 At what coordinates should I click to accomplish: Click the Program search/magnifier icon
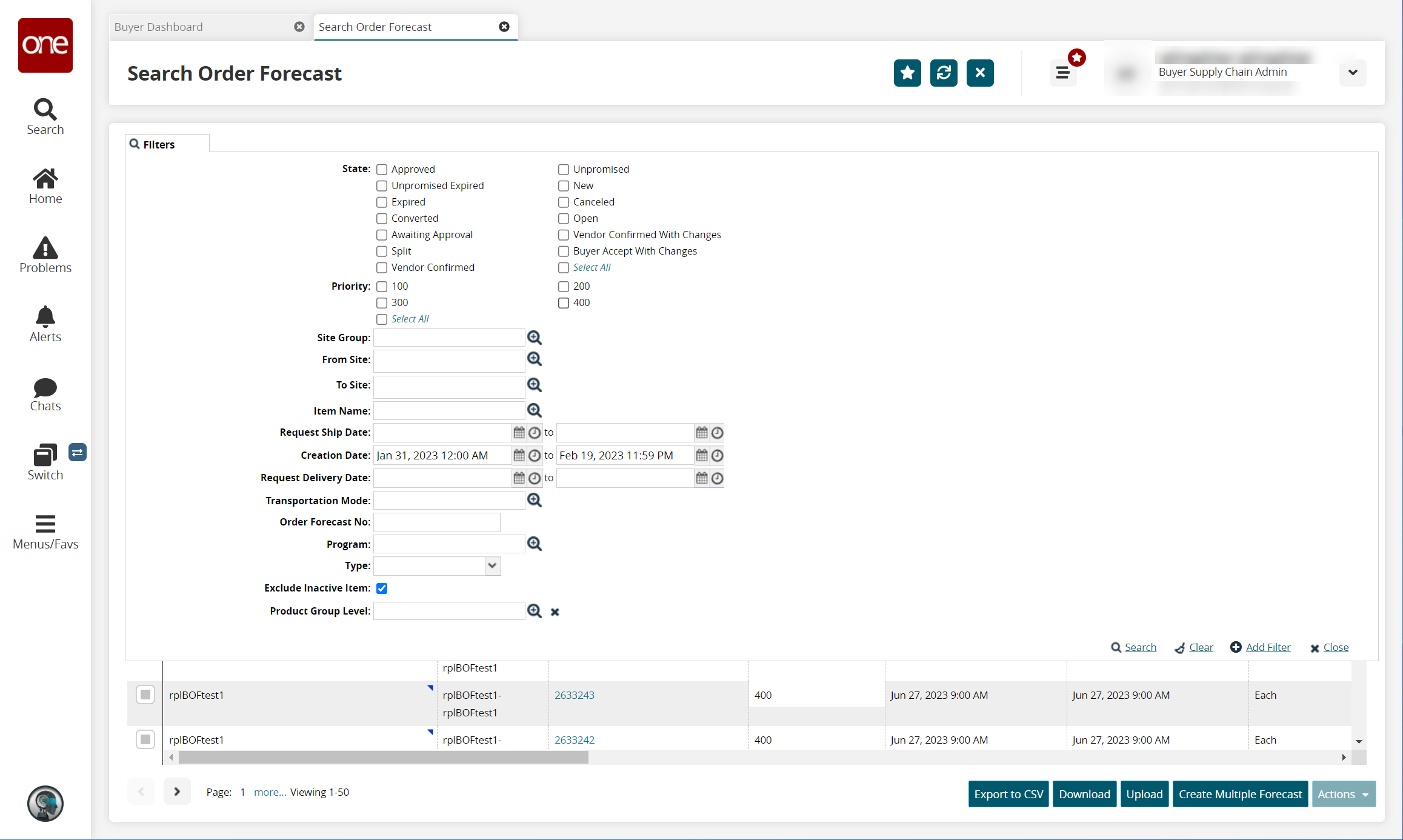pos(535,543)
